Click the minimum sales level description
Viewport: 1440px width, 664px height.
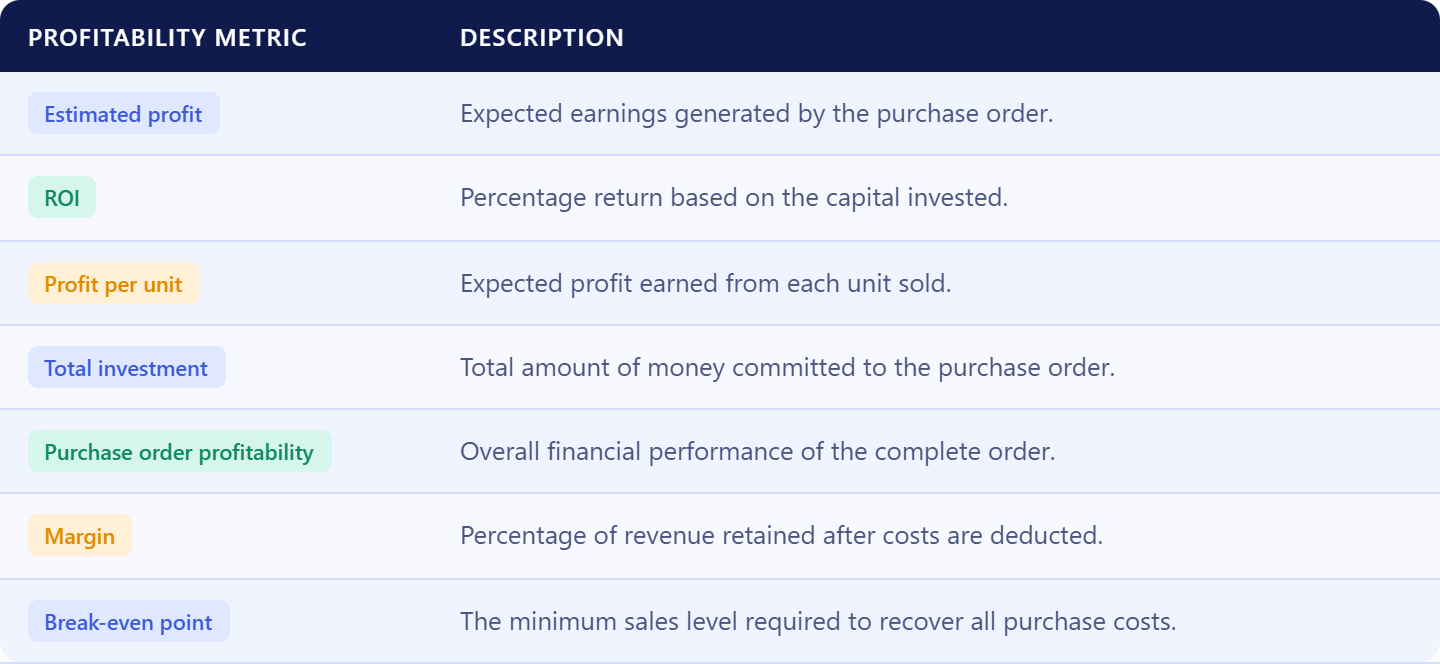pyautogui.click(x=818, y=622)
